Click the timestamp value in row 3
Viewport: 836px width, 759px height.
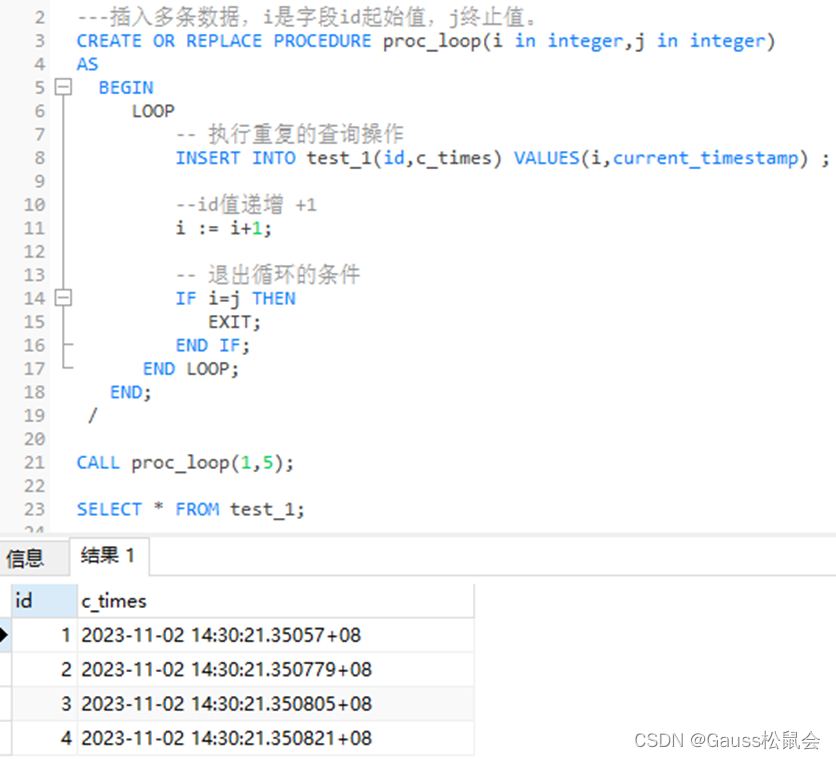click(220, 704)
